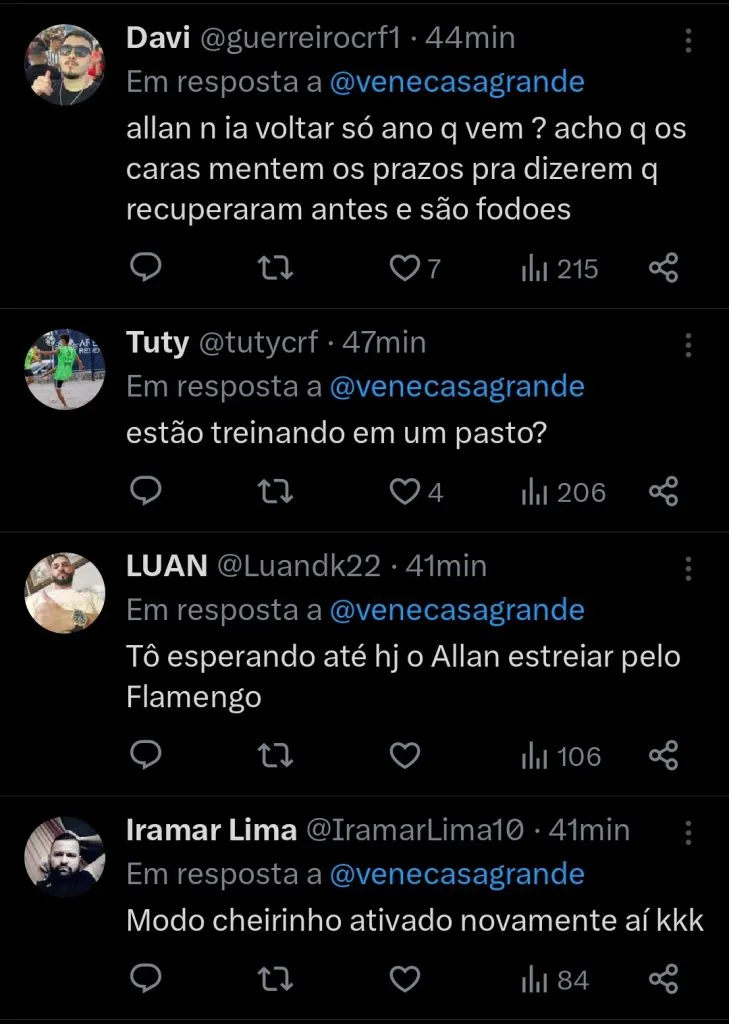Open more options on LUAN's tweet
This screenshot has height=1024, width=729.
(x=688, y=569)
